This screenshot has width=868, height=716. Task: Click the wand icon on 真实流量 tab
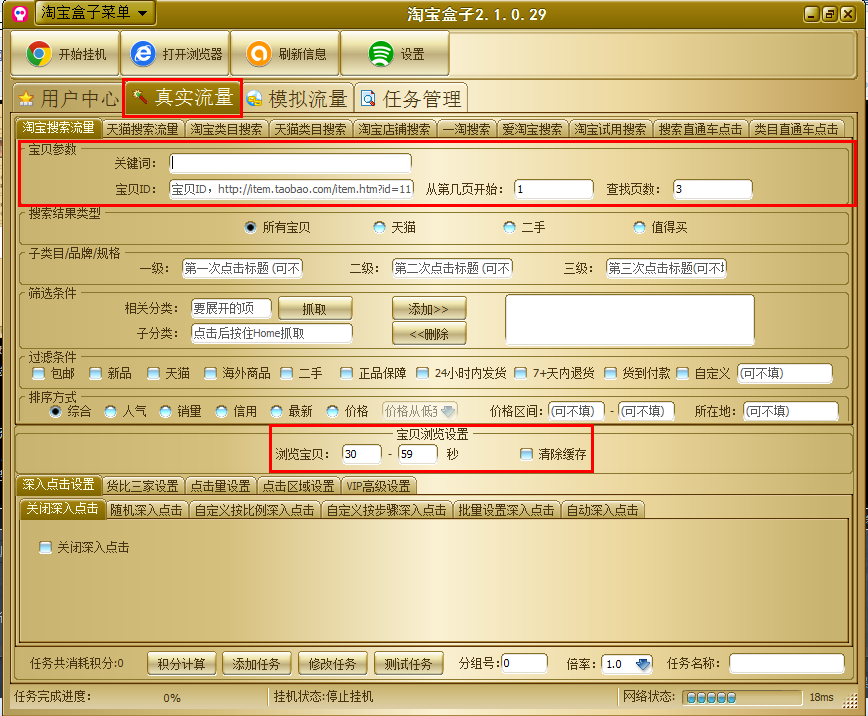140,97
